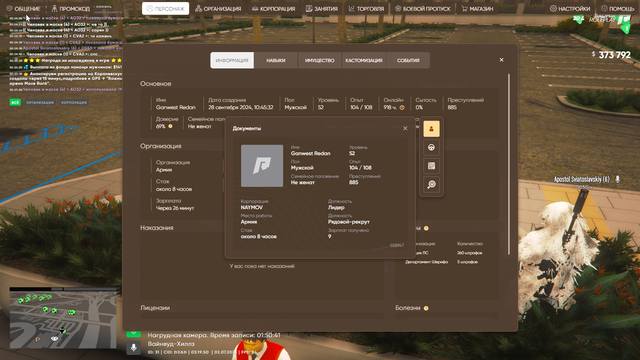Click the ТОРГОВЛЯ chart icon
The height and width of the screenshot is (360, 640).
(351, 9)
